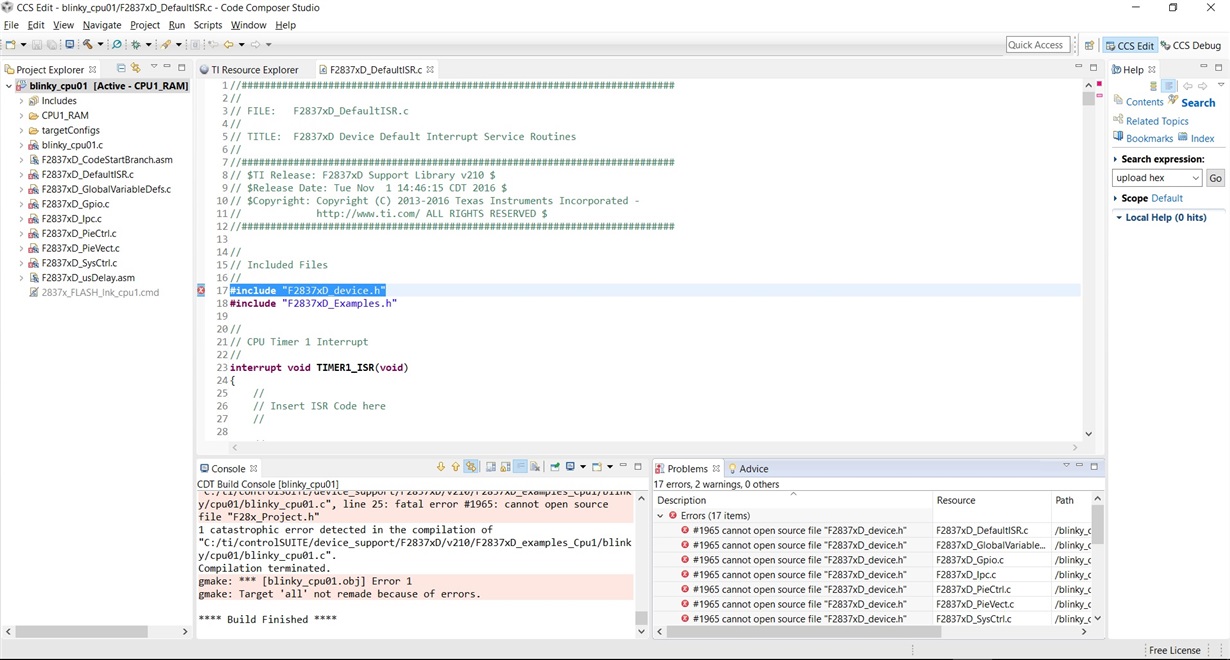This screenshot has width=1230, height=660.
Task: Open the Scripts menu
Action: pyautogui.click(x=208, y=25)
